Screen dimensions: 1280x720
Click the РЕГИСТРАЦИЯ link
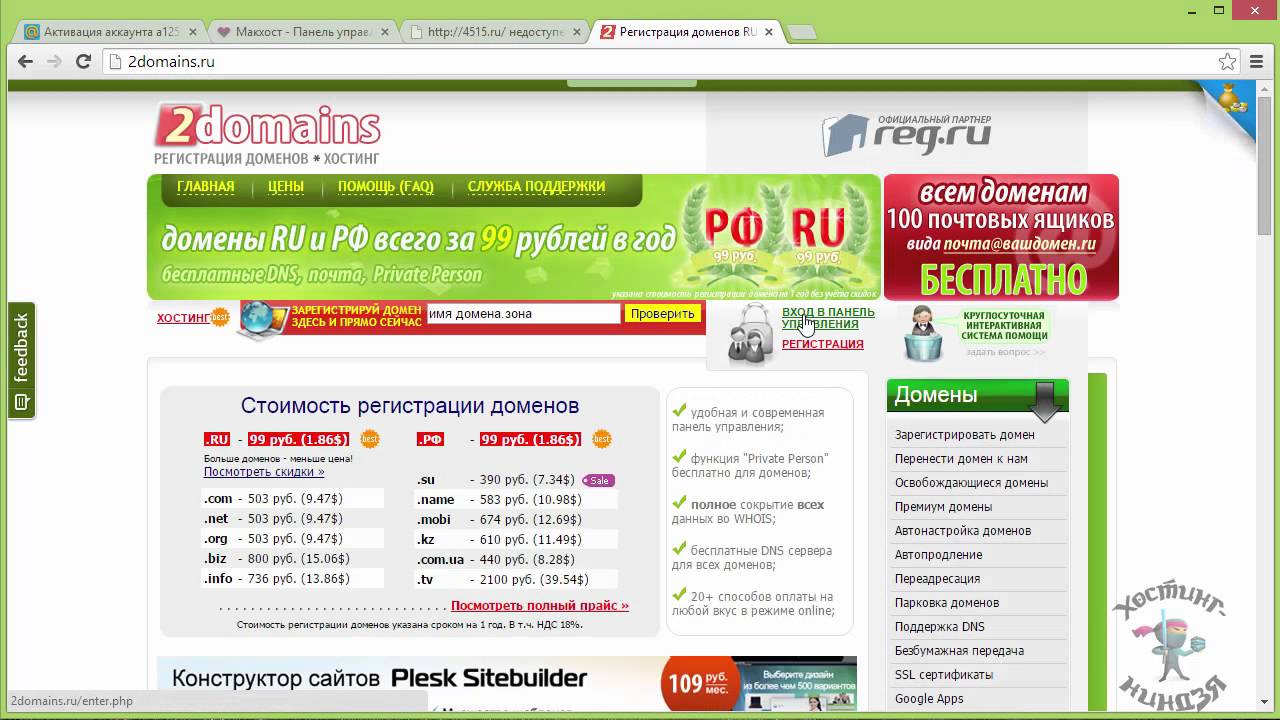pyautogui.click(x=822, y=344)
